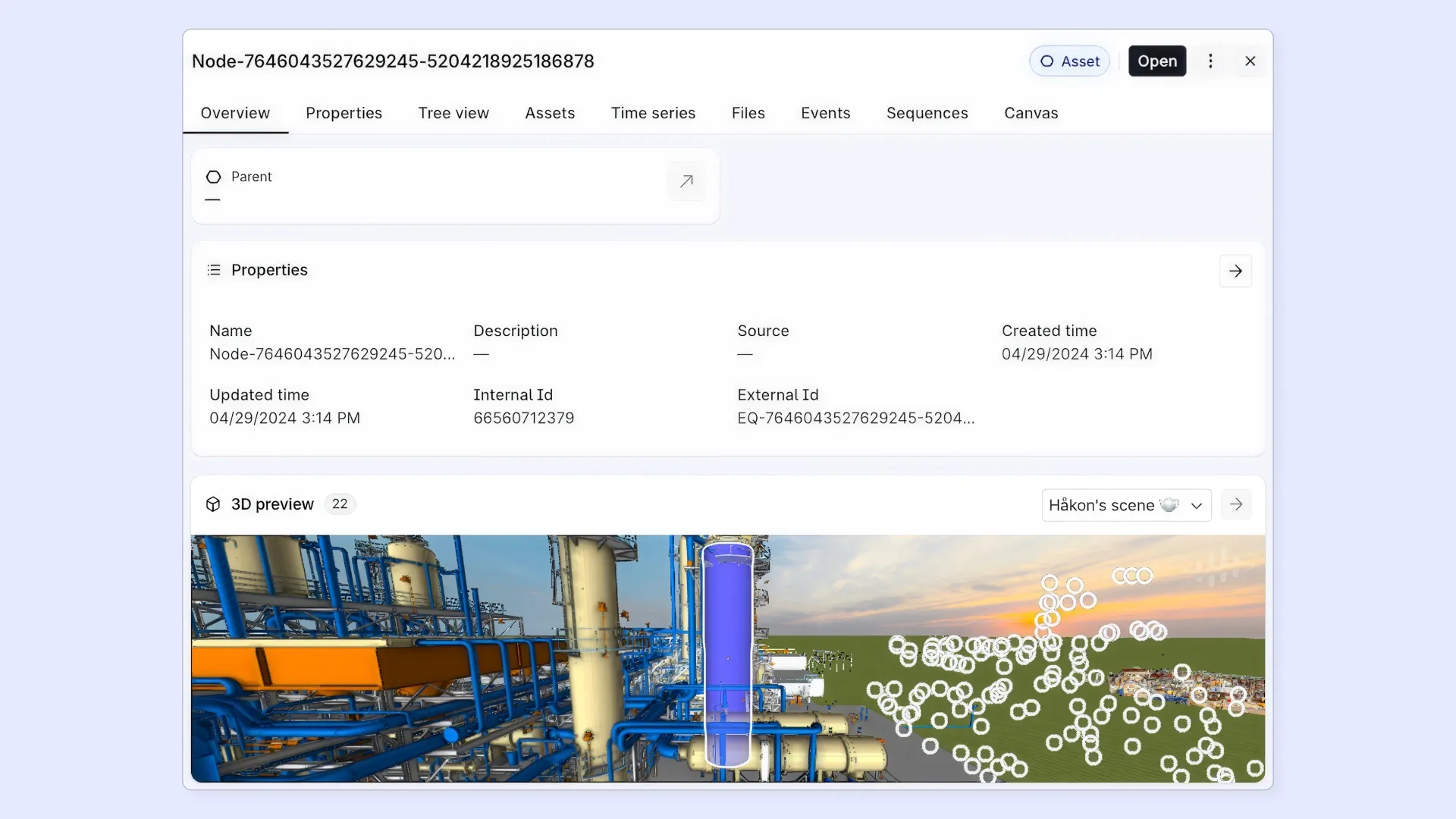Go to the Time series tab

pyautogui.click(x=653, y=113)
